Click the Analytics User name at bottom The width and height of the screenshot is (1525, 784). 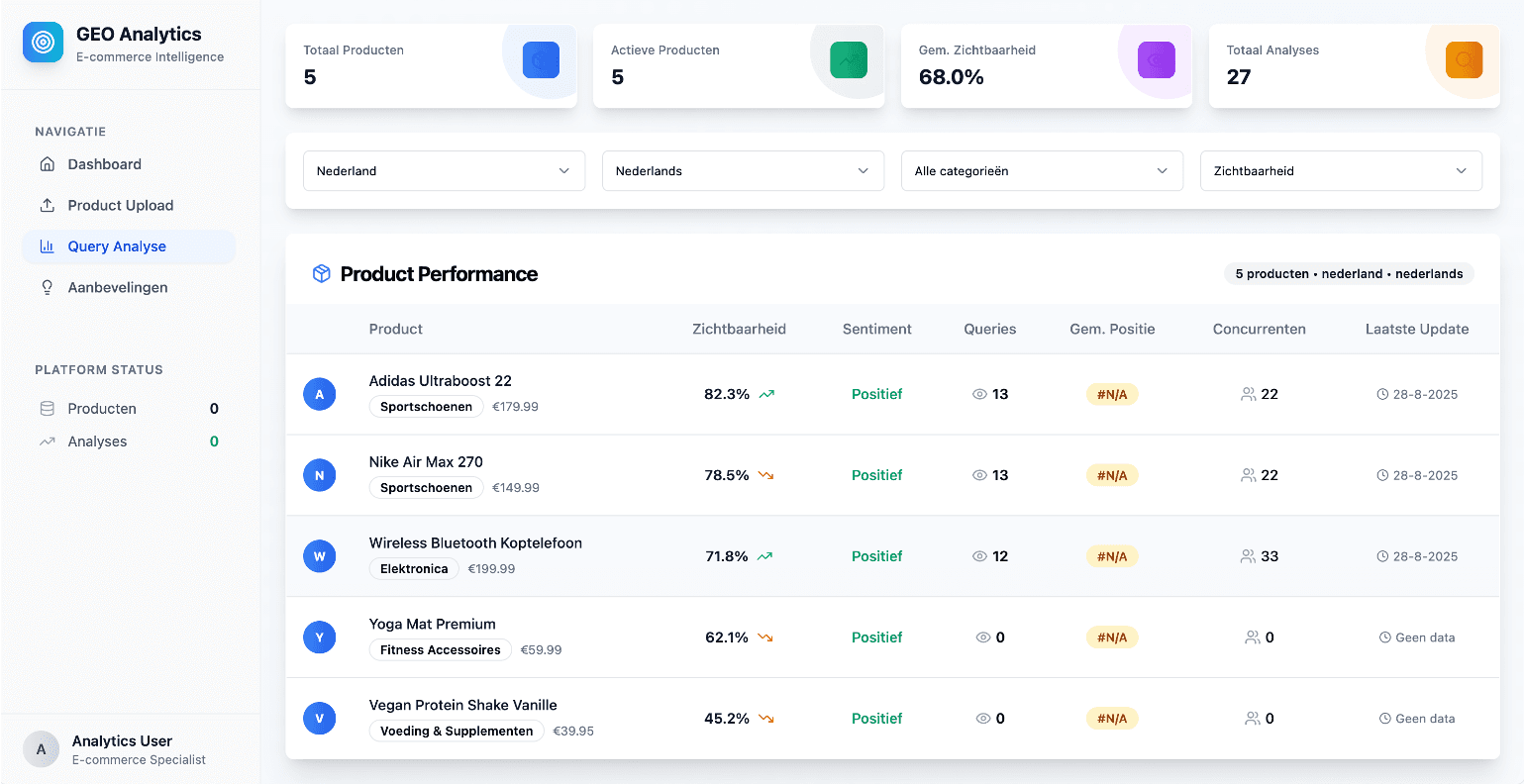(x=122, y=740)
